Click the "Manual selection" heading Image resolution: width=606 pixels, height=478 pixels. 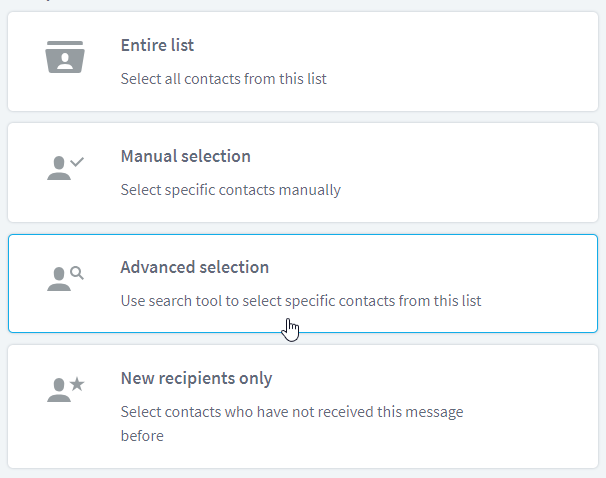click(x=186, y=156)
